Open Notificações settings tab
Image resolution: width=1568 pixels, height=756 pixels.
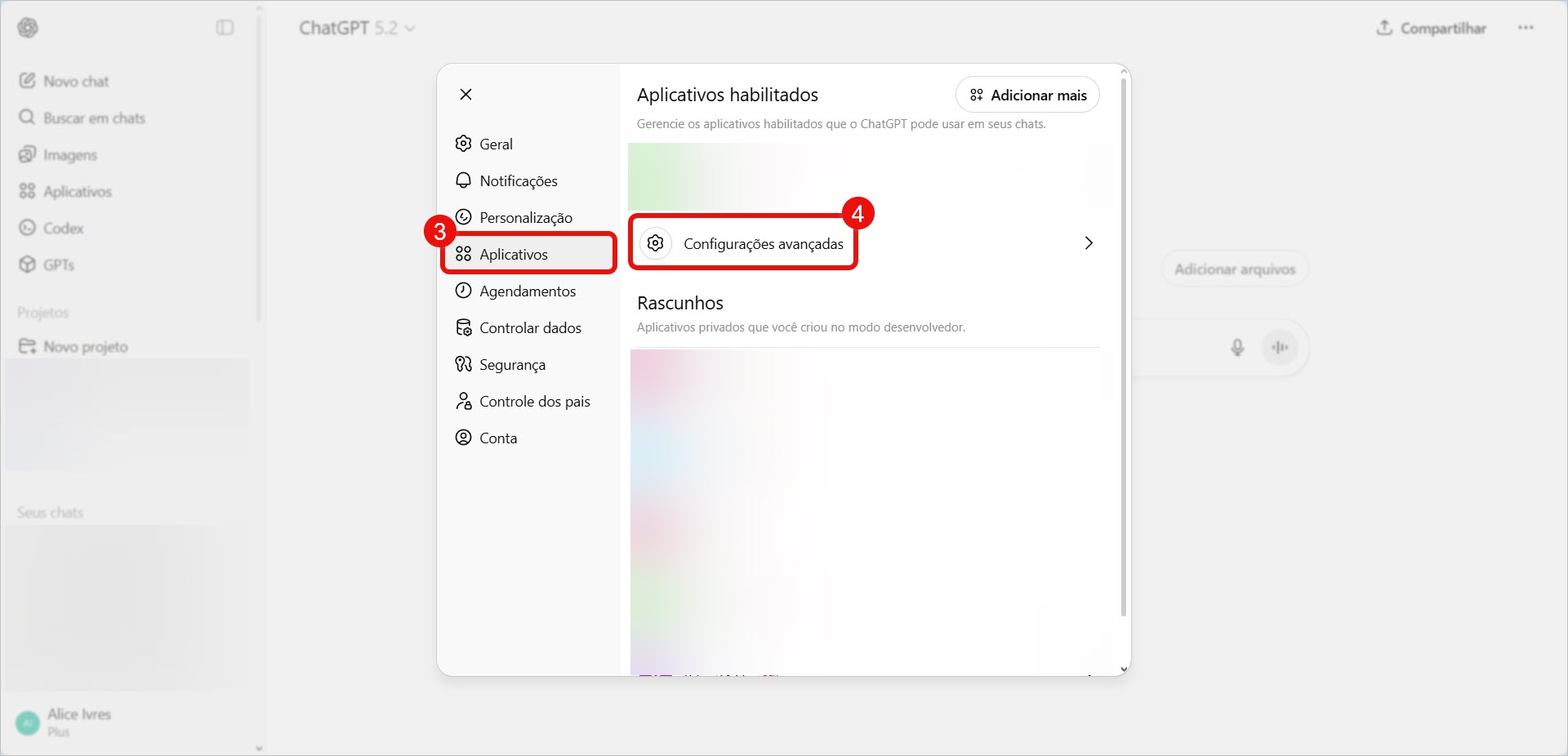[518, 181]
